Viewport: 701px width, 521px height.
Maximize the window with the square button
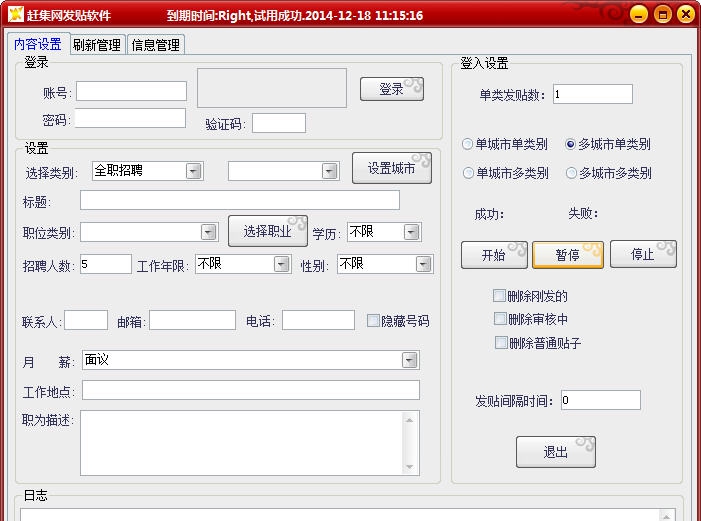pos(663,14)
